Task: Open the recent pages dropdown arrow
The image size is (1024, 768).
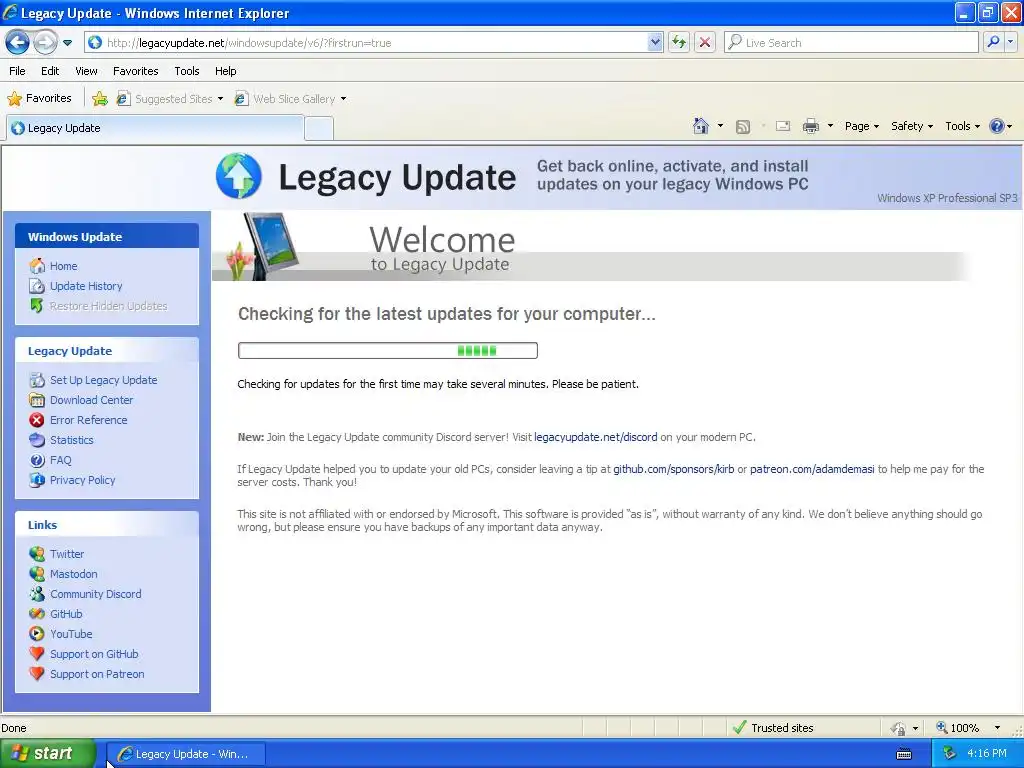Action: click(x=67, y=43)
